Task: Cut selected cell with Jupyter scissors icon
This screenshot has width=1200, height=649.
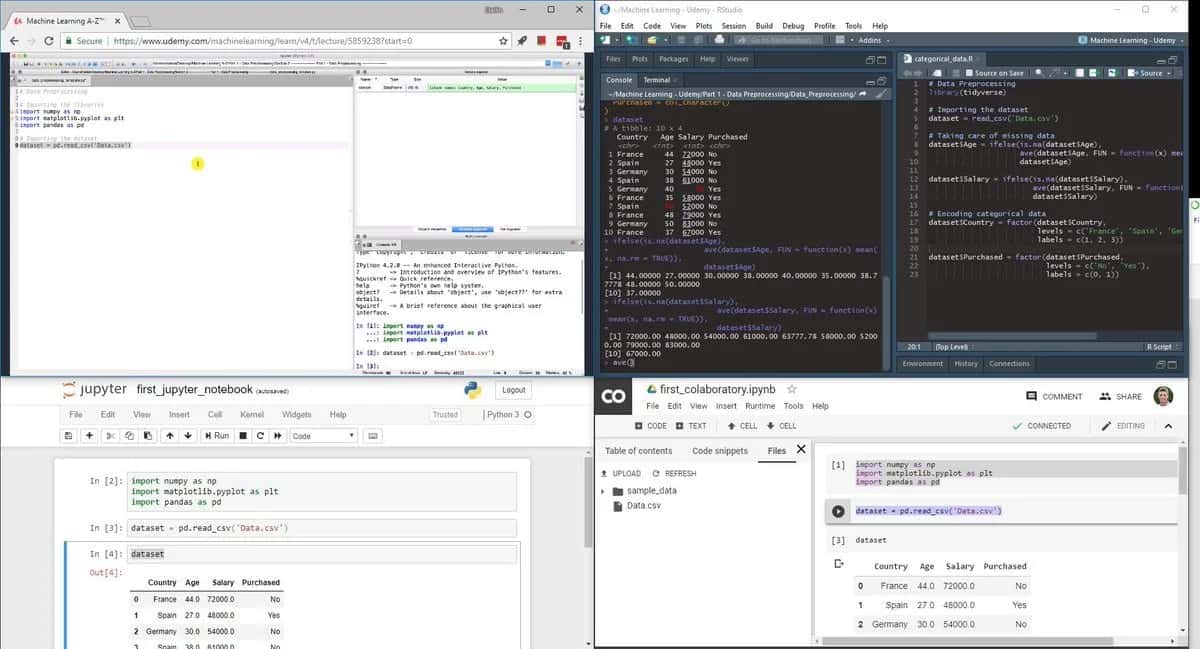Action: [111, 436]
